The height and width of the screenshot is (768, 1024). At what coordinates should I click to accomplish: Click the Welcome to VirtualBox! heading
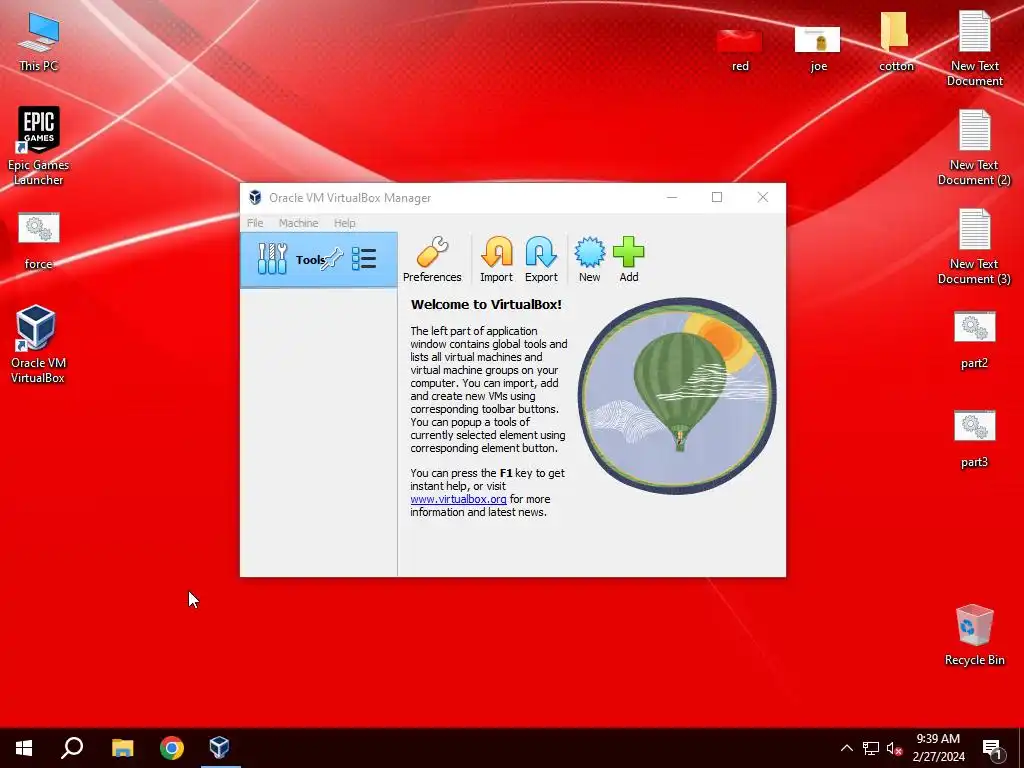click(486, 304)
